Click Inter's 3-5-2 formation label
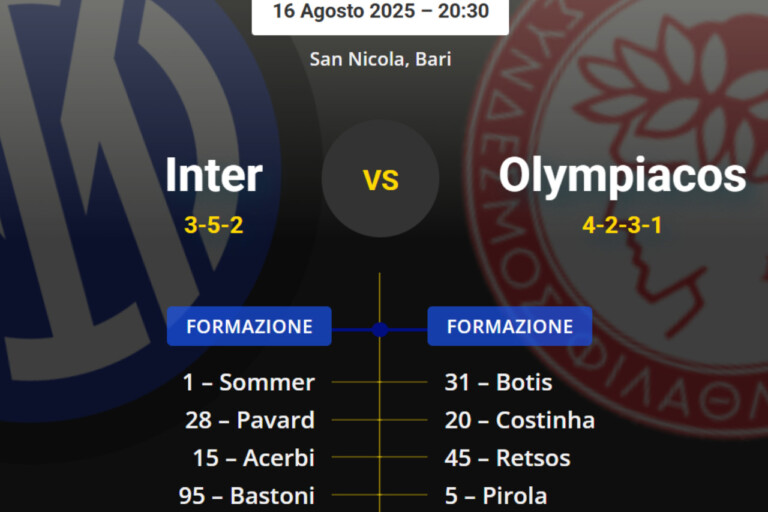 tap(214, 225)
